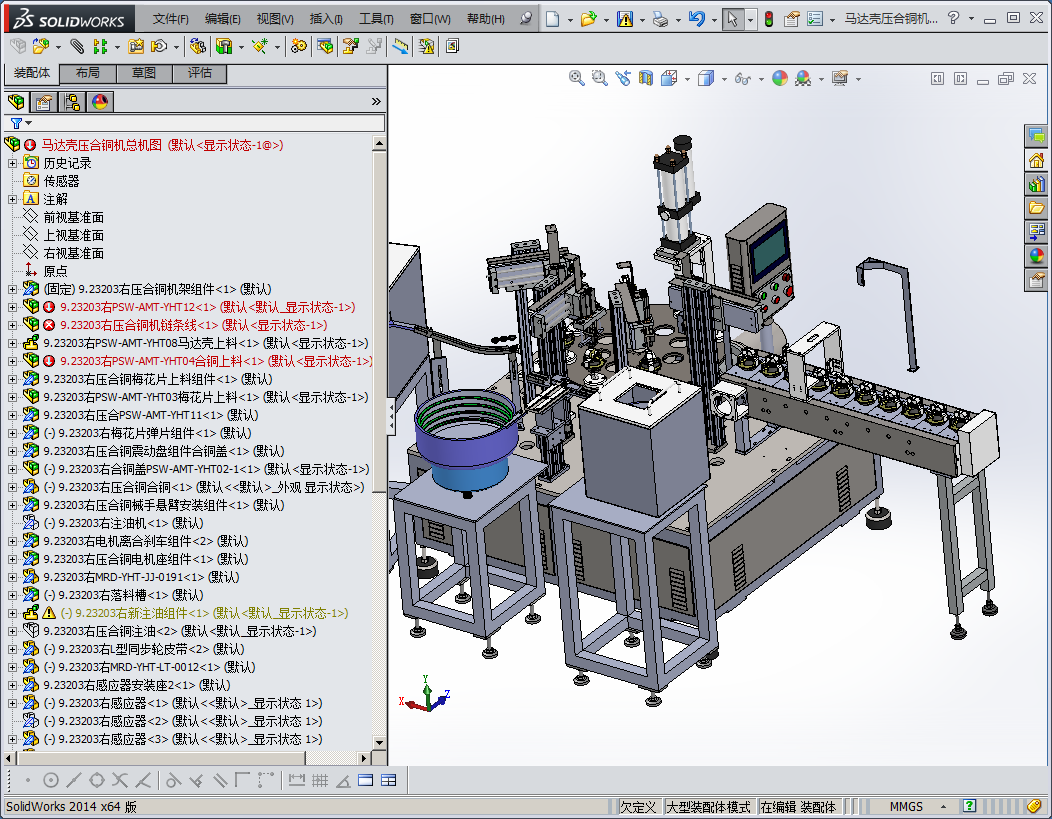Click Zoom to Fit magnifier icon
The image size is (1052, 819).
coord(577,78)
